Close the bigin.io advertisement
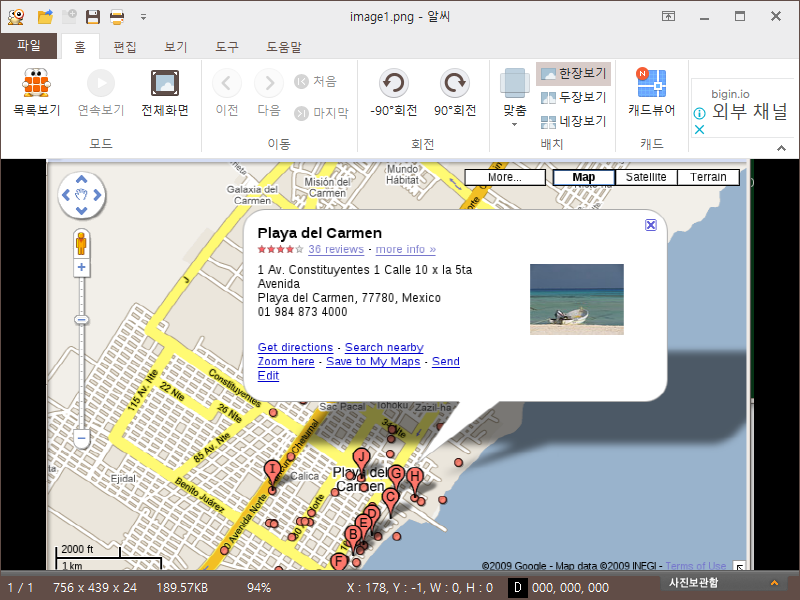This screenshot has height=600, width=800. pyautogui.click(x=699, y=130)
